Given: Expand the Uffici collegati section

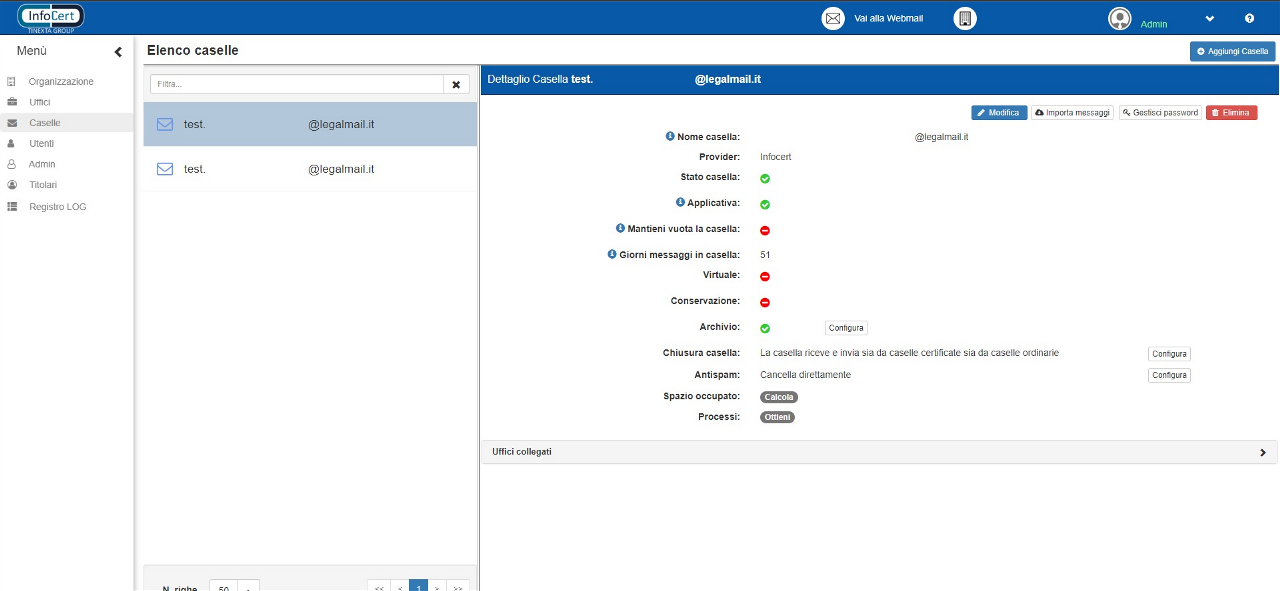Looking at the screenshot, I should point(1263,452).
